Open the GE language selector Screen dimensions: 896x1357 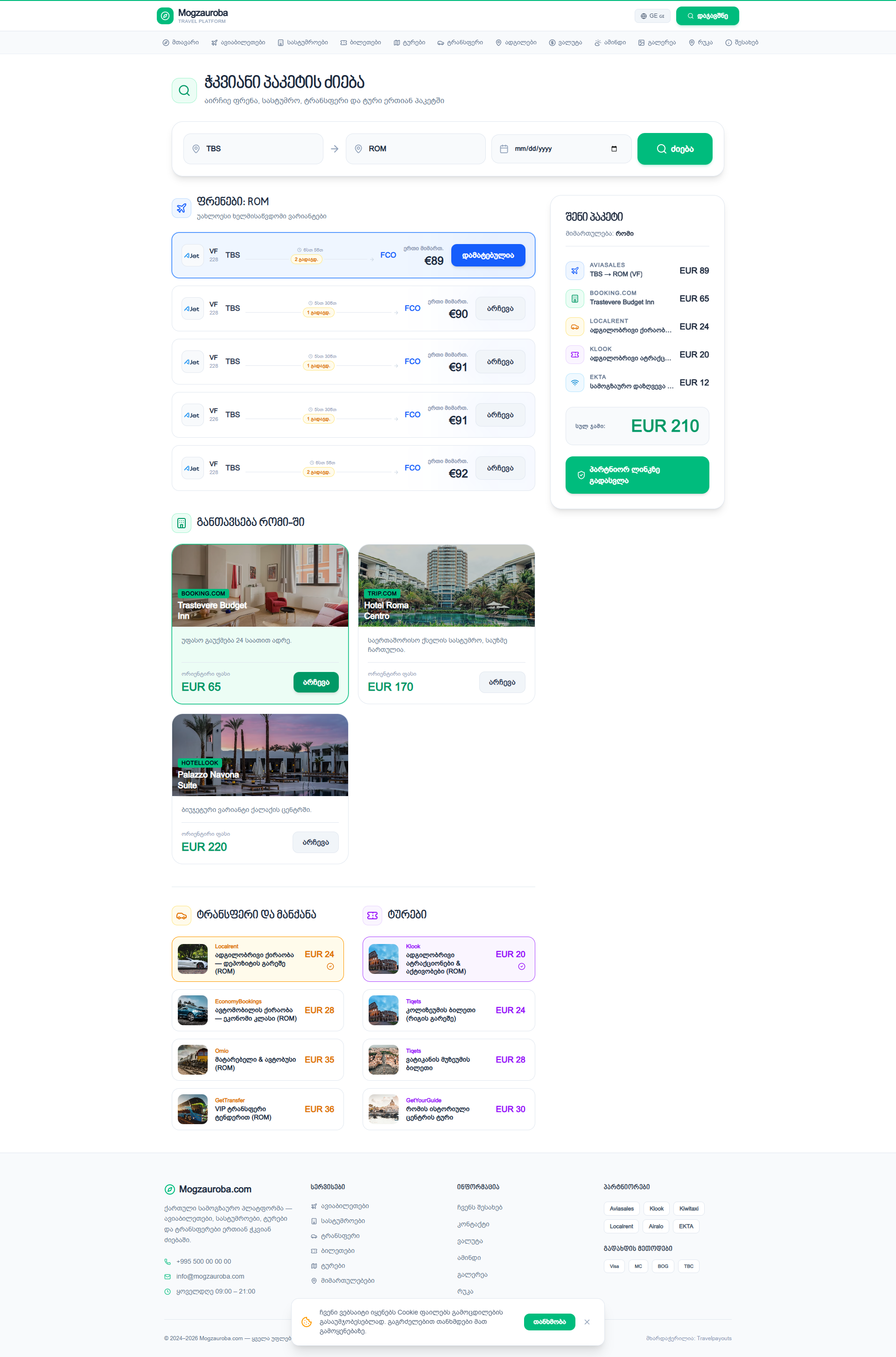pos(651,16)
